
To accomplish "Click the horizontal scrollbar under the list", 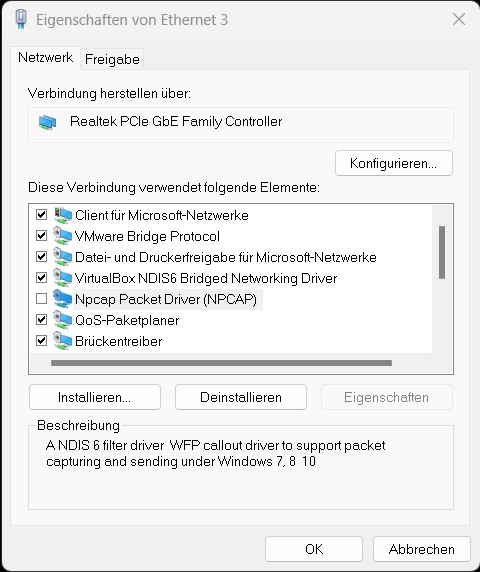I will pos(221,363).
